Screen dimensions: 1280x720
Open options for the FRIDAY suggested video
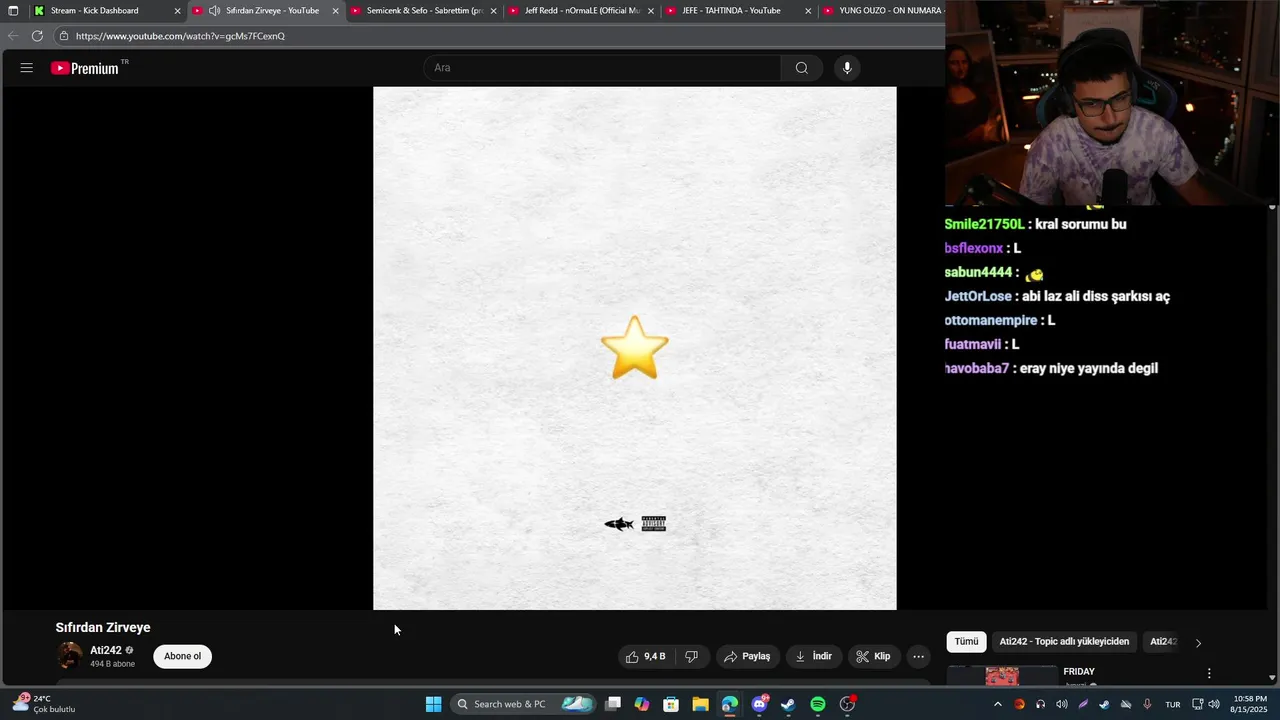[1209, 673]
